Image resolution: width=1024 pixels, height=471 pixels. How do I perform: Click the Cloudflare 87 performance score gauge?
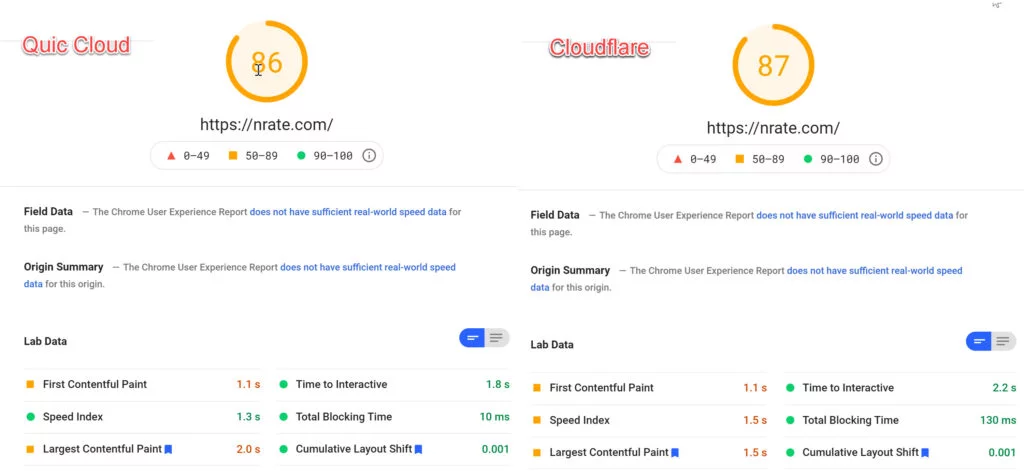[773, 65]
